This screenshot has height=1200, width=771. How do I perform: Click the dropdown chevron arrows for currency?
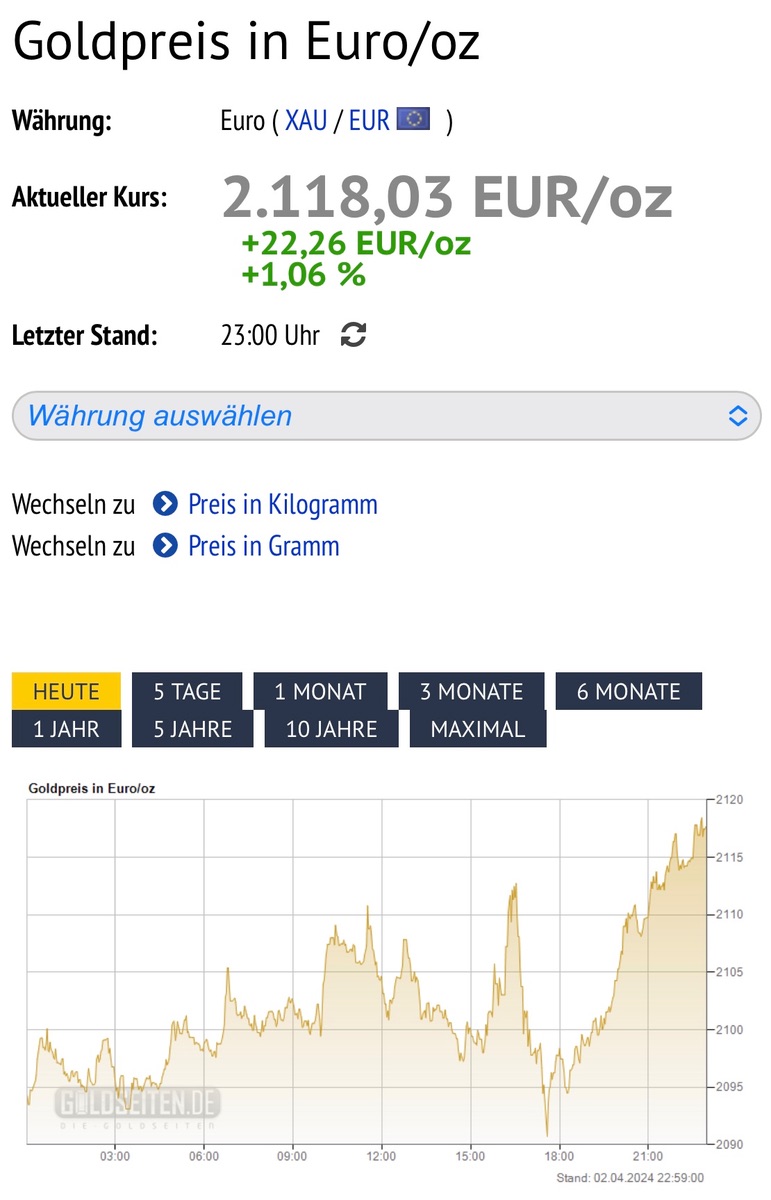coord(738,416)
